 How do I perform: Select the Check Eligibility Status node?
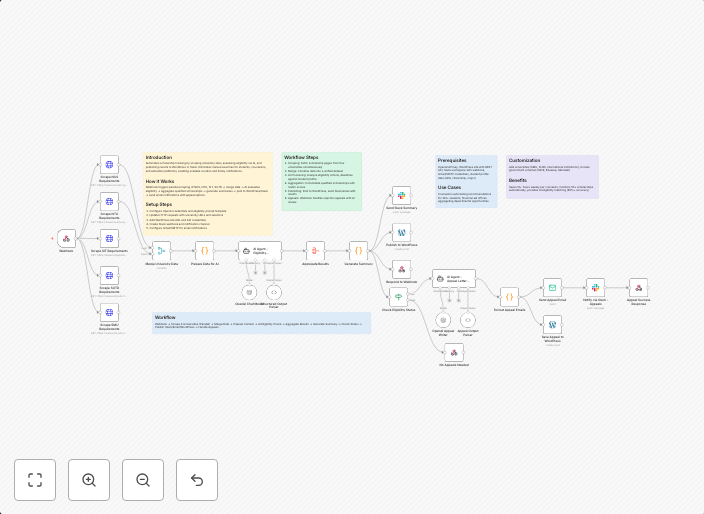399,297
